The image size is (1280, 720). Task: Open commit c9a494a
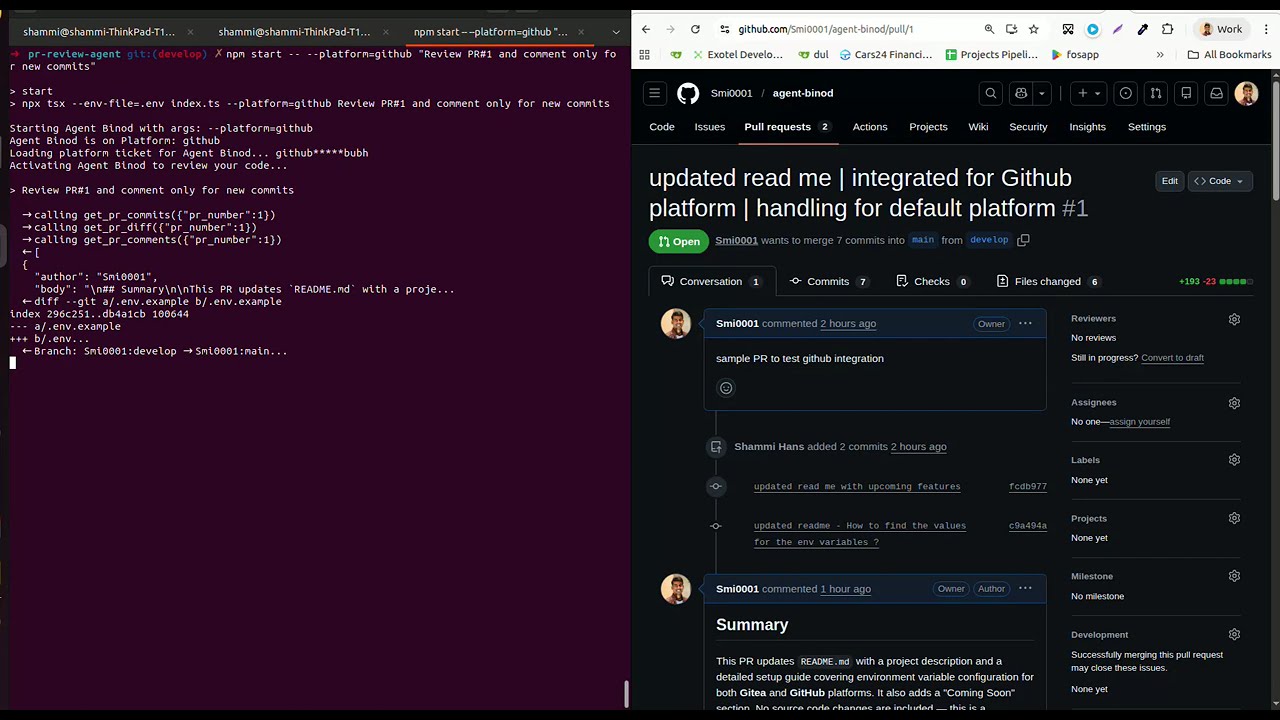coord(1027,526)
